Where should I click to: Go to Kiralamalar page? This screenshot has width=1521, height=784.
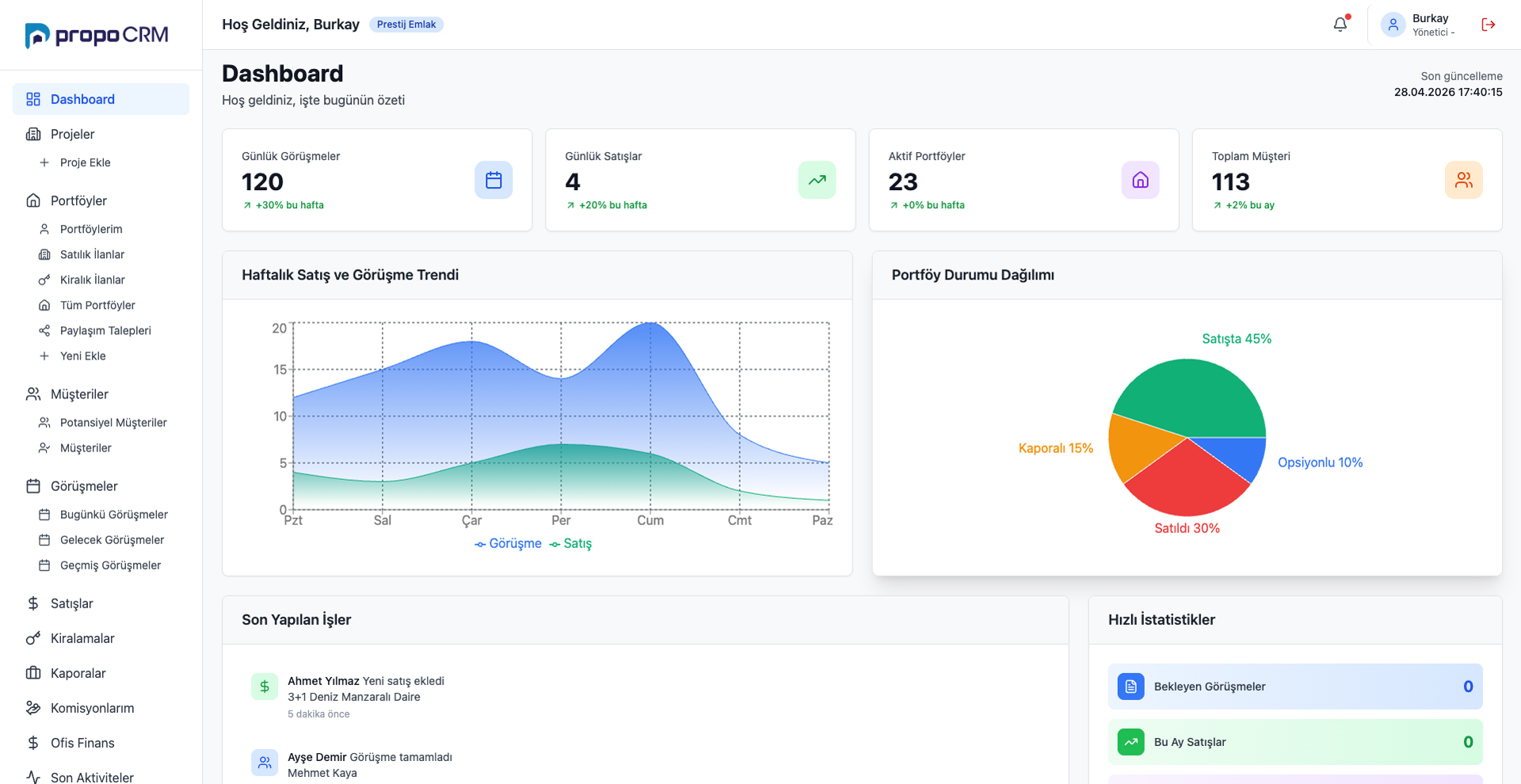coord(101,637)
